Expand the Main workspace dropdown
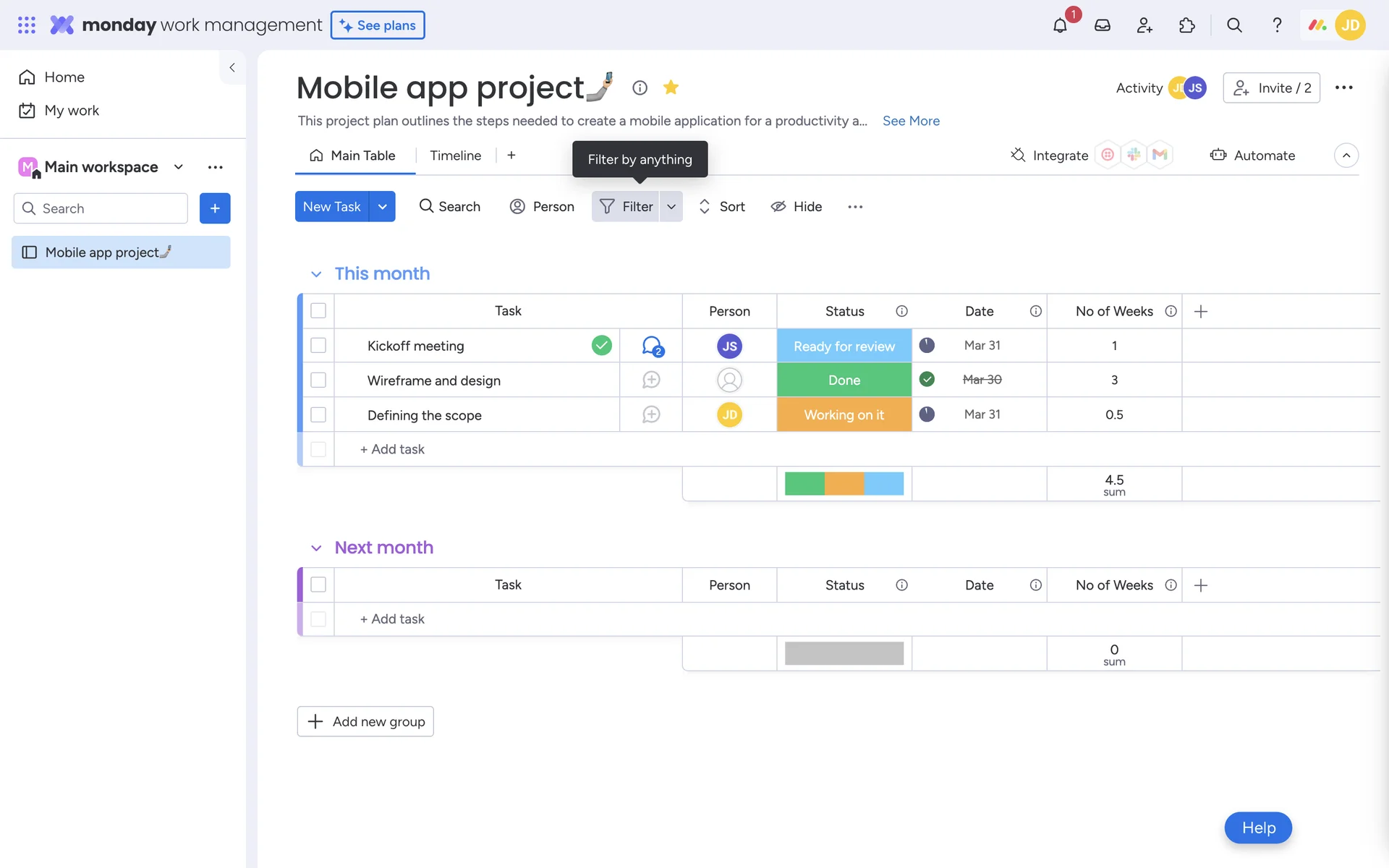The height and width of the screenshot is (868, 1389). point(178,167)
